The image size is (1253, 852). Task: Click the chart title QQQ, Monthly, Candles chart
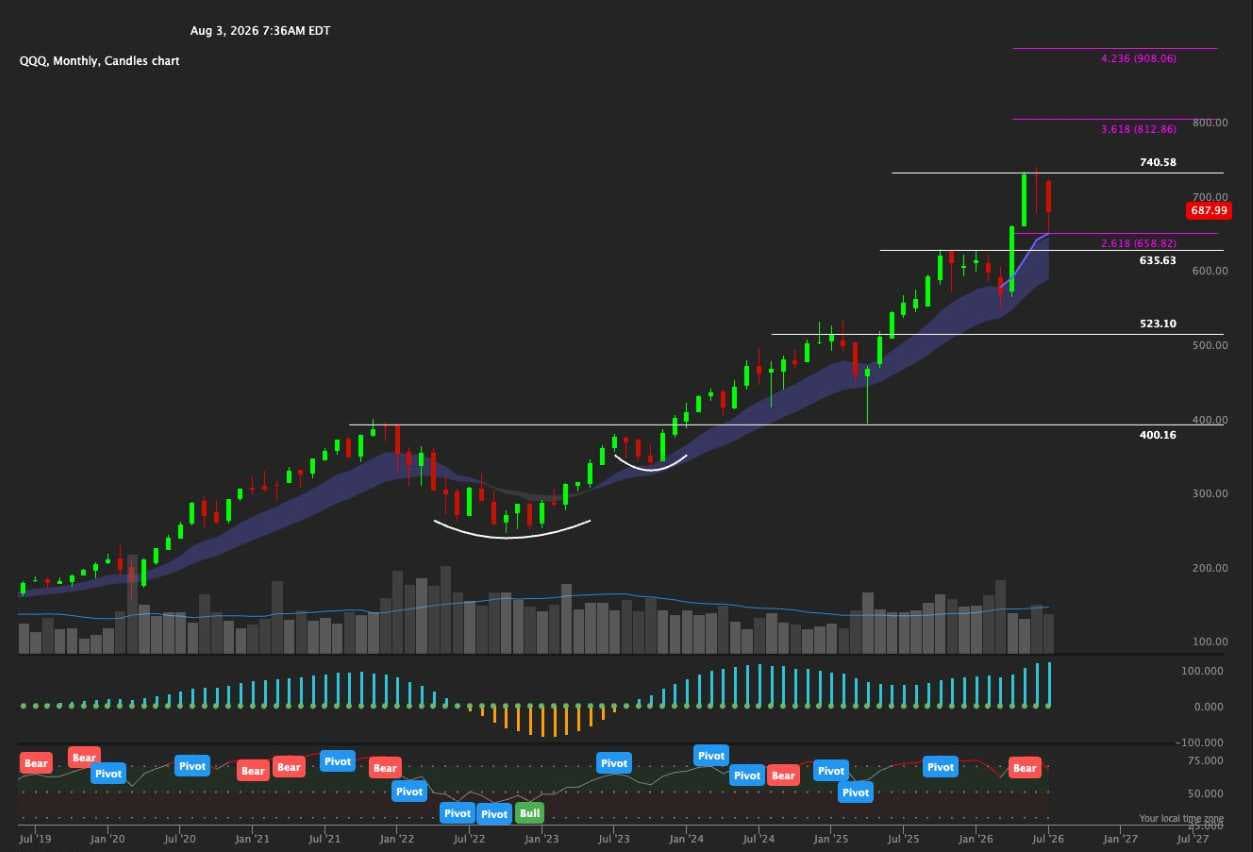coord(99,61)
